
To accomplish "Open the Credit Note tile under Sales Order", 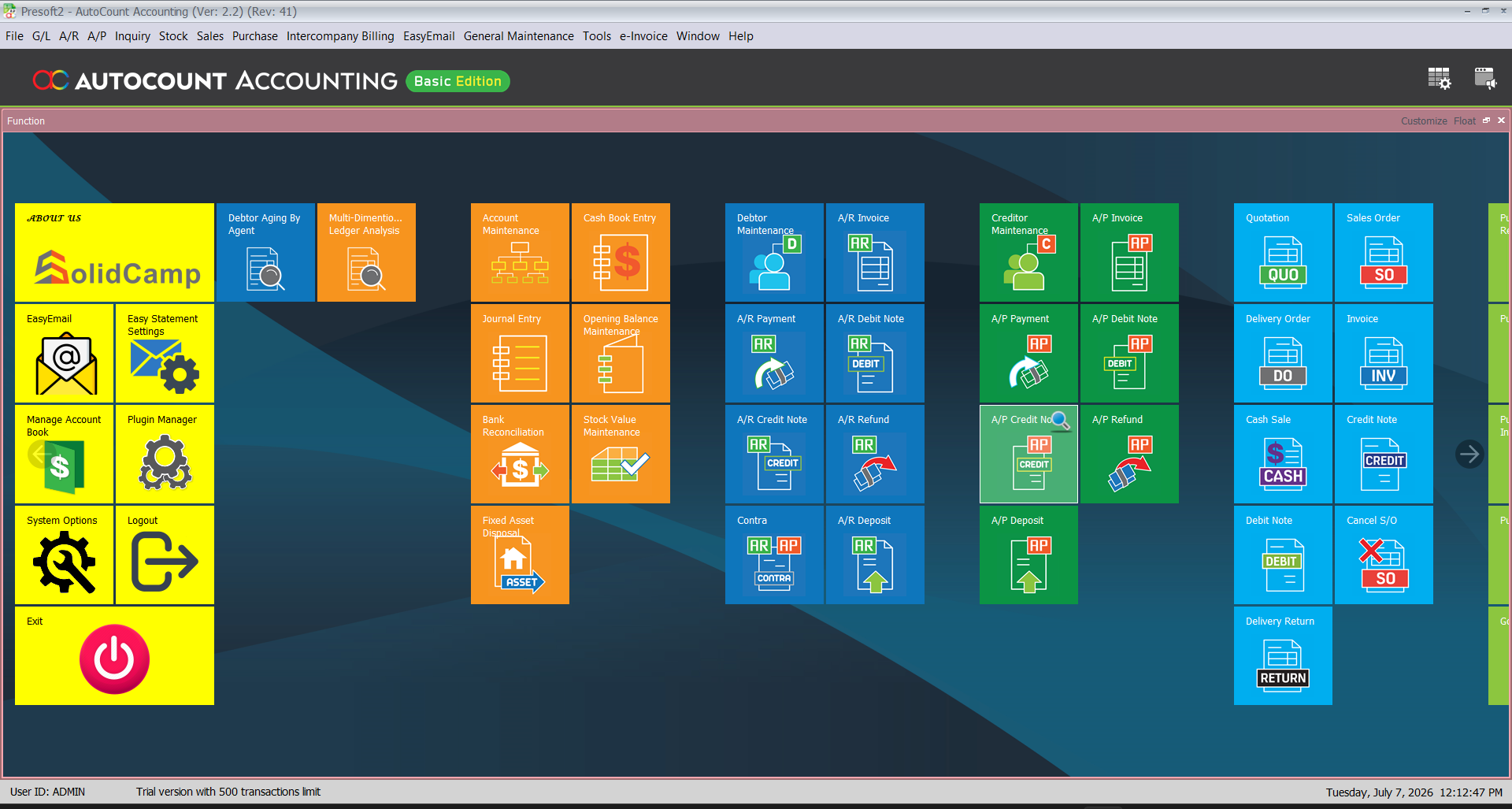I will click(x=1384, y=454).
